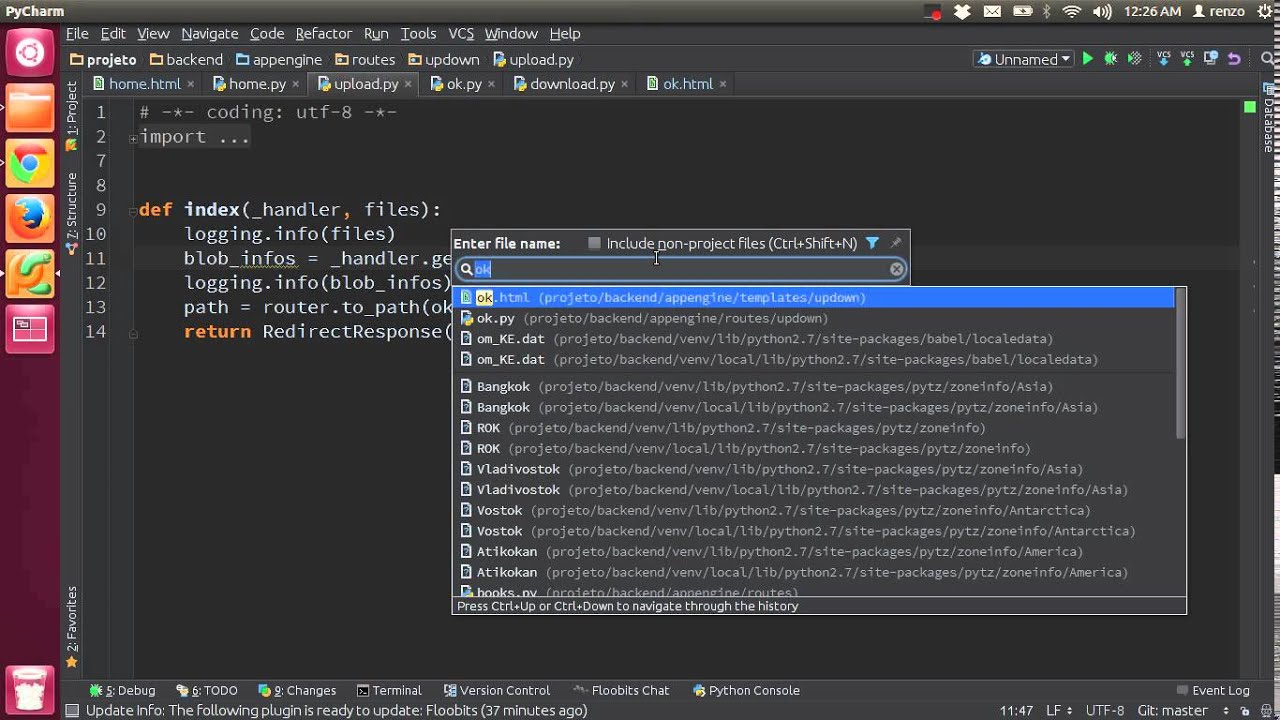Open the system volume indicator
This screenshot has height=720, width=1280.
point(1102,12)
